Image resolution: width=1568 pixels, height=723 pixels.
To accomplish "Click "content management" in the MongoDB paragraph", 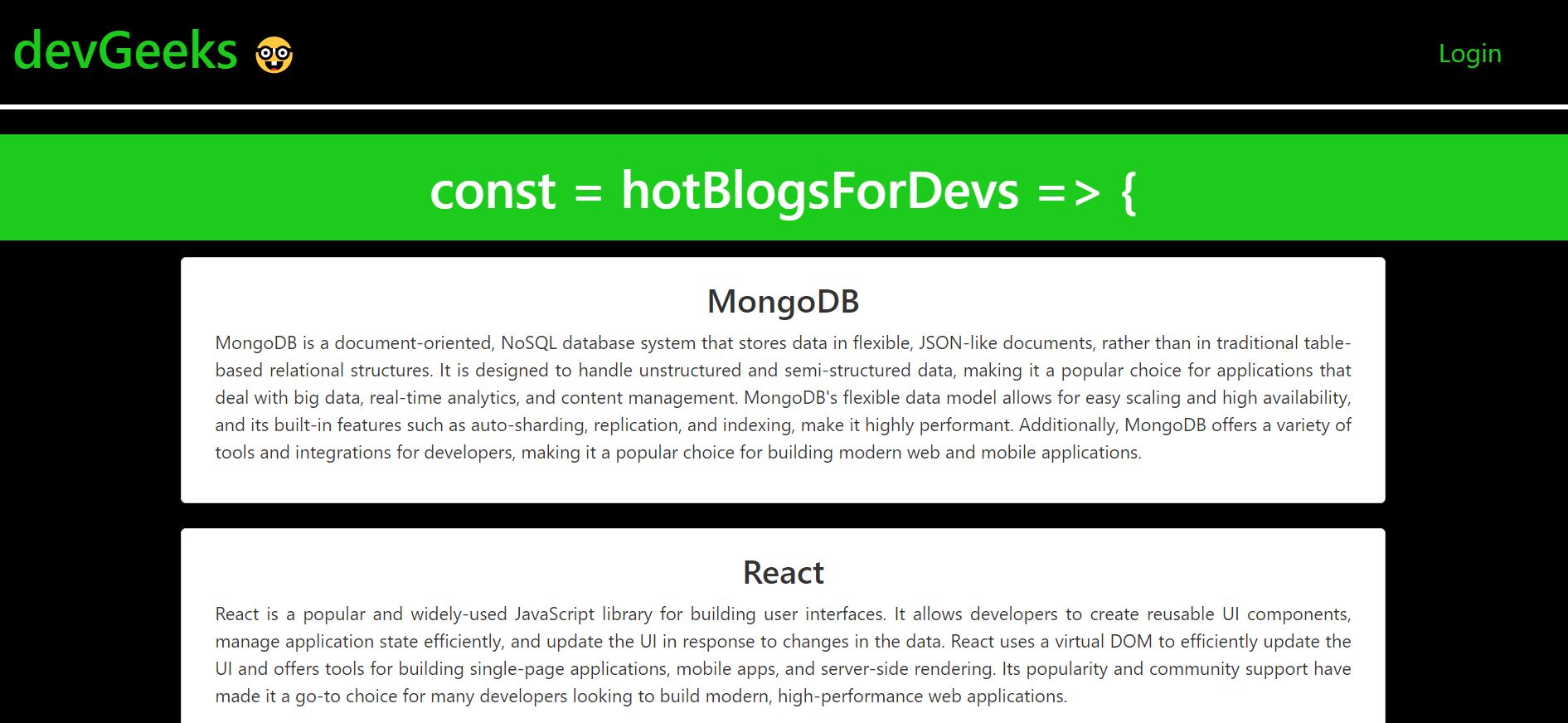I will [x=649, y=398].
